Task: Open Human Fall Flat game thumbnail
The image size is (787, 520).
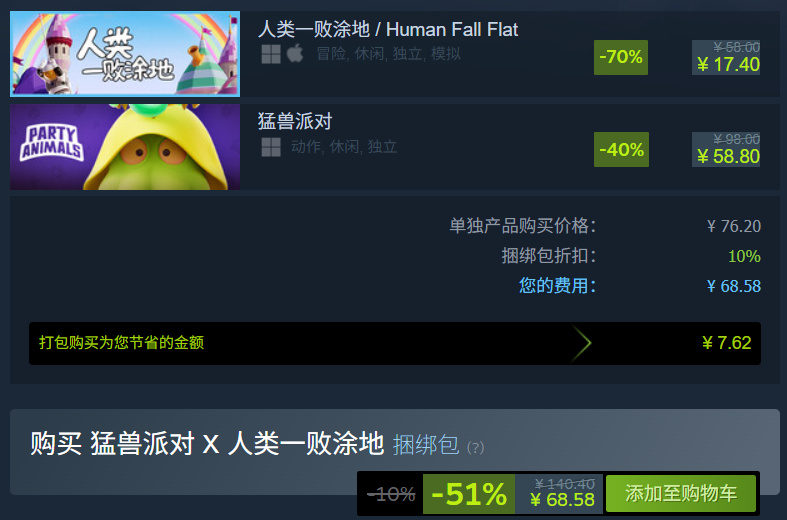Action: pyautogui.click(x=125, y=54)
